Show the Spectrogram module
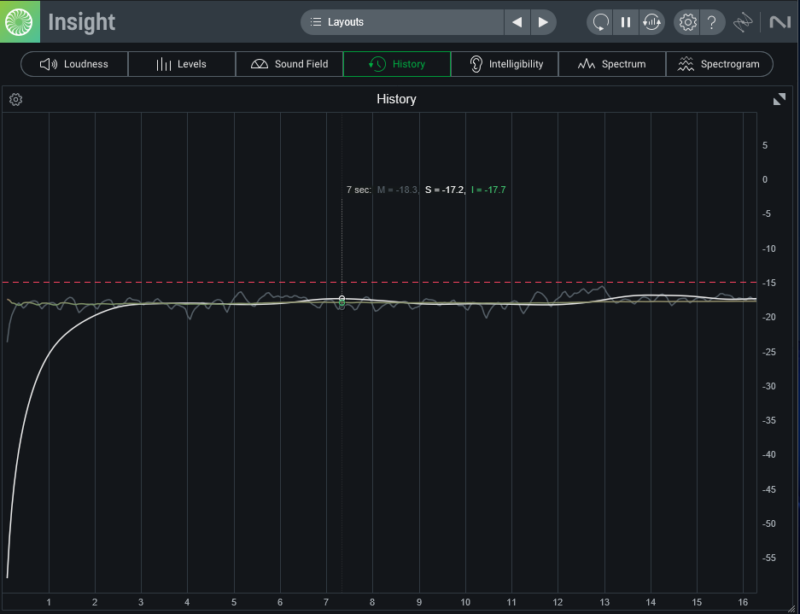 (719, 64)
